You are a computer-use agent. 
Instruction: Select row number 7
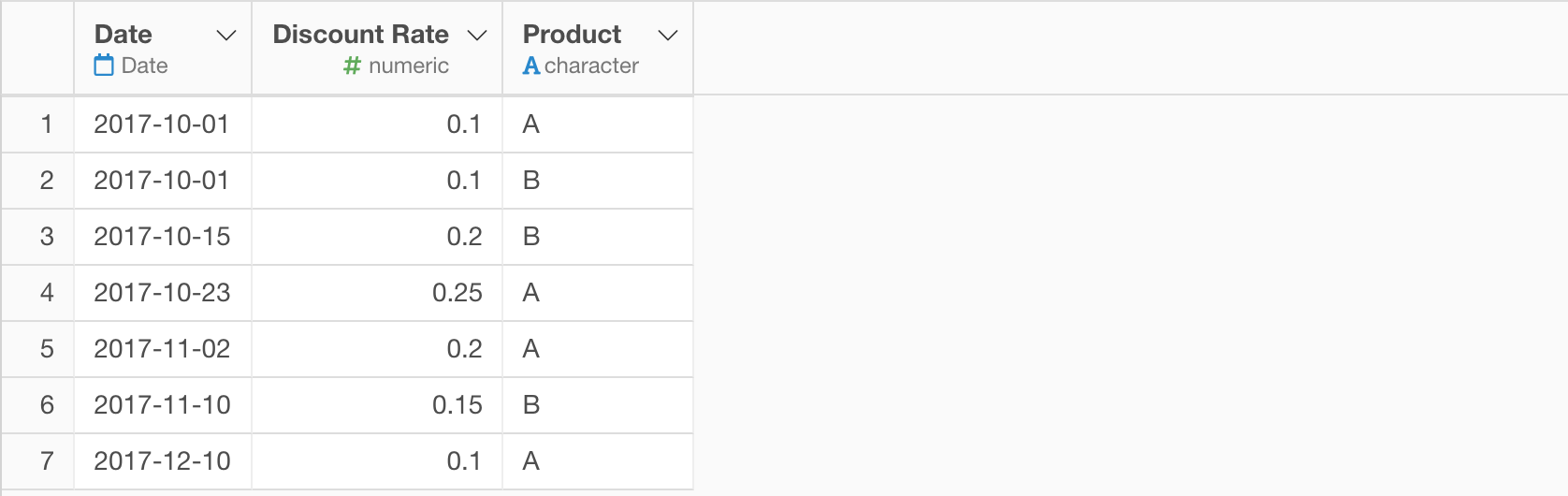[x=47, y=461]
